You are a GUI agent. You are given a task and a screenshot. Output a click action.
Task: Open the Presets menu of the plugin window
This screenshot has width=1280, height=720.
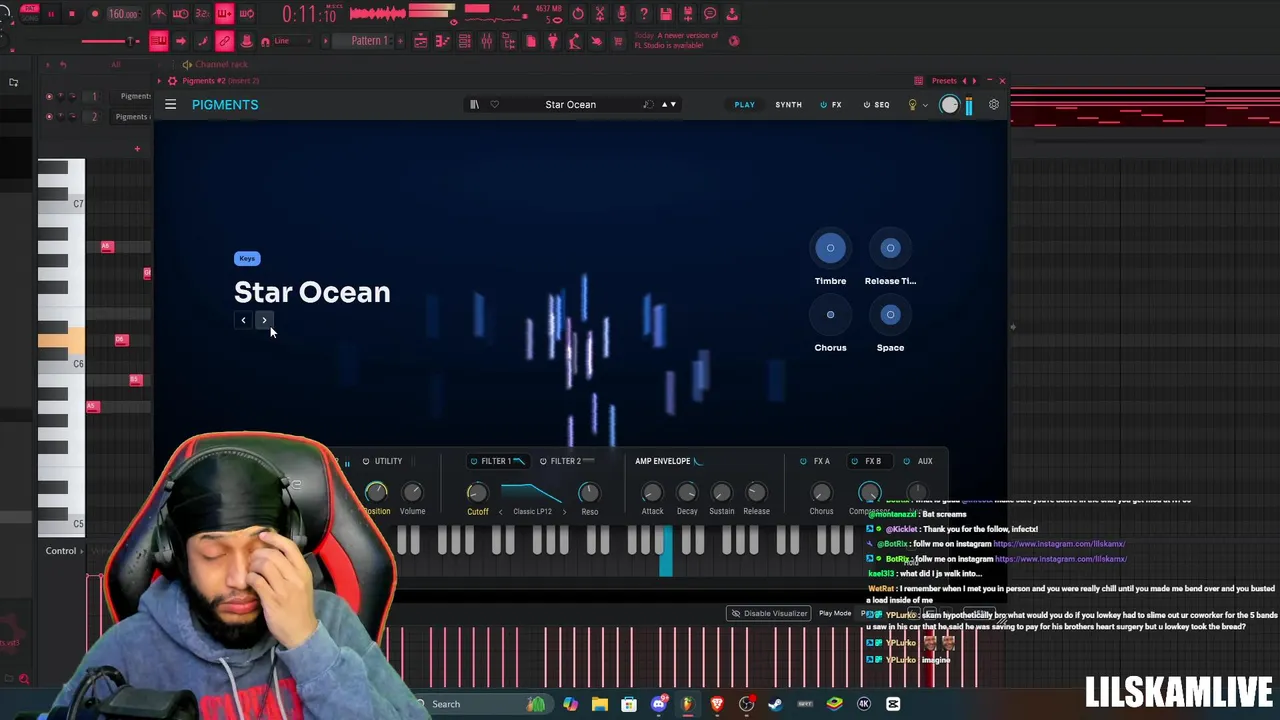[944, 81]
